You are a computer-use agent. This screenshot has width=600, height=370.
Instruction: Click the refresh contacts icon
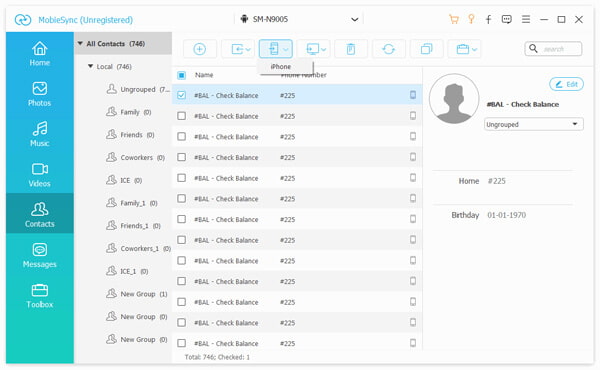(x=388, y=49)
